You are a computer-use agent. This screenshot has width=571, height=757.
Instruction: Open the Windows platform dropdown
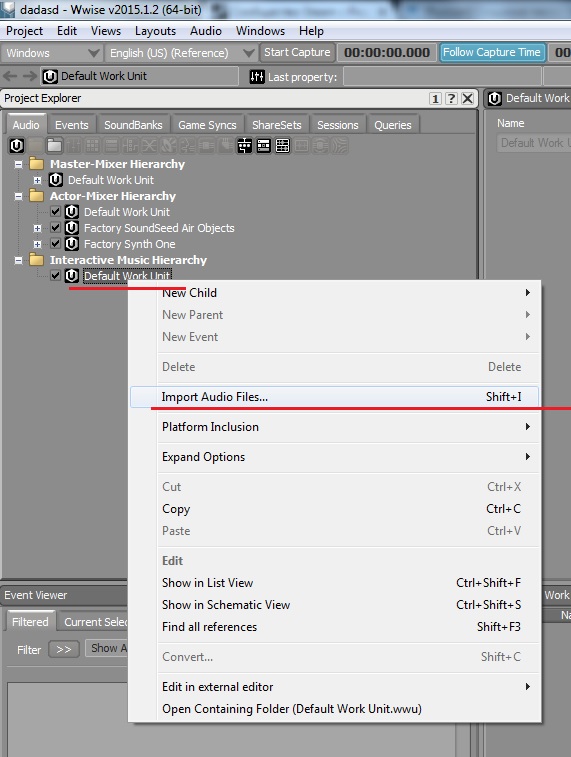(x=52, y=53)
